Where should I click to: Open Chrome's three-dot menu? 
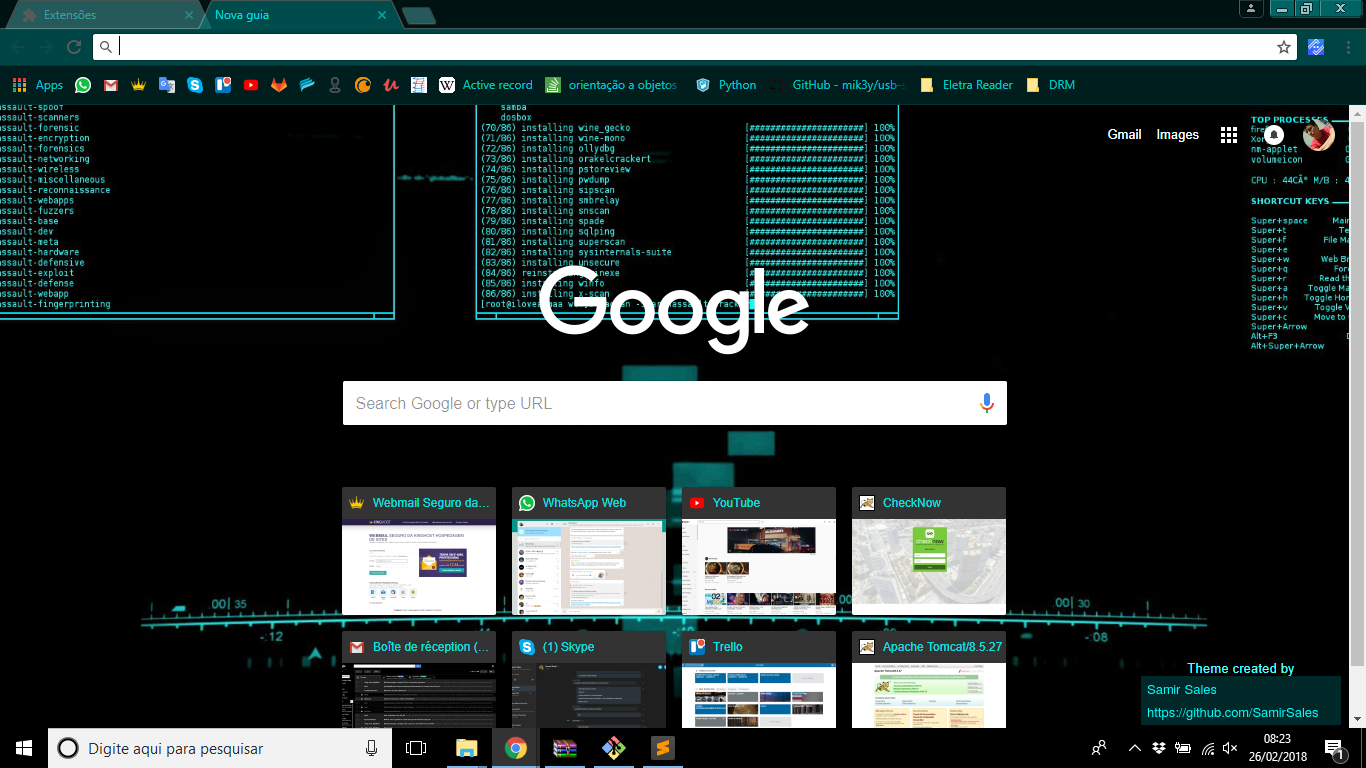[x=1346, y=47]
